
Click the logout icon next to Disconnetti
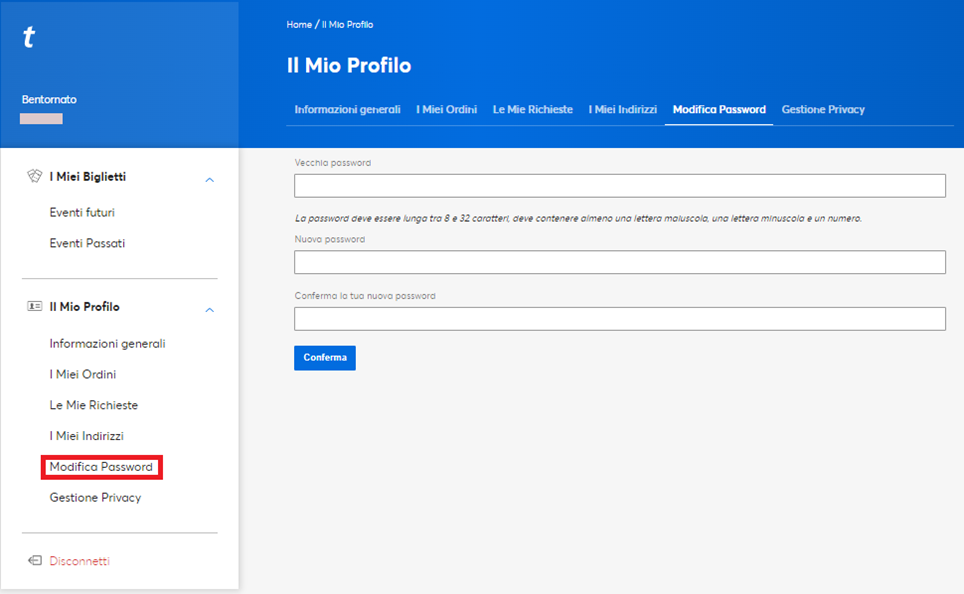(34, 561)
